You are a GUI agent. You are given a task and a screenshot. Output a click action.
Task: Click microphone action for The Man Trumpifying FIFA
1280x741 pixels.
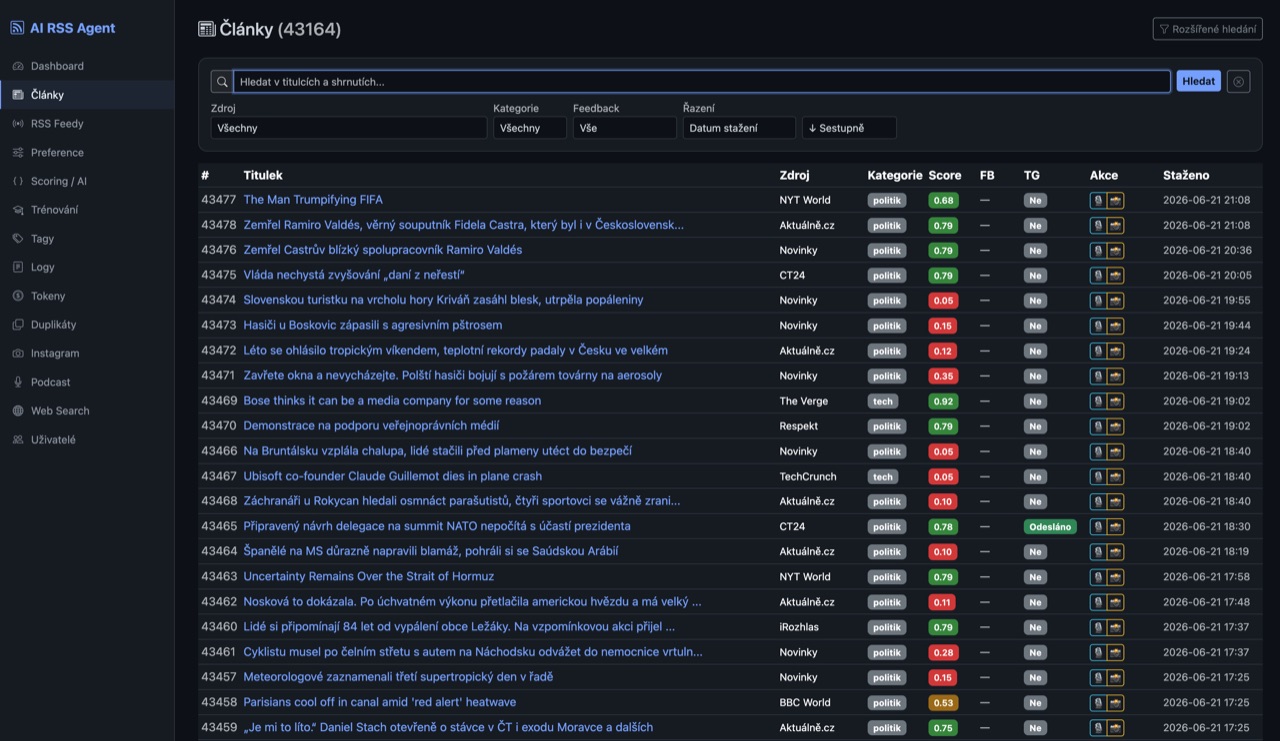[1098, 200]
